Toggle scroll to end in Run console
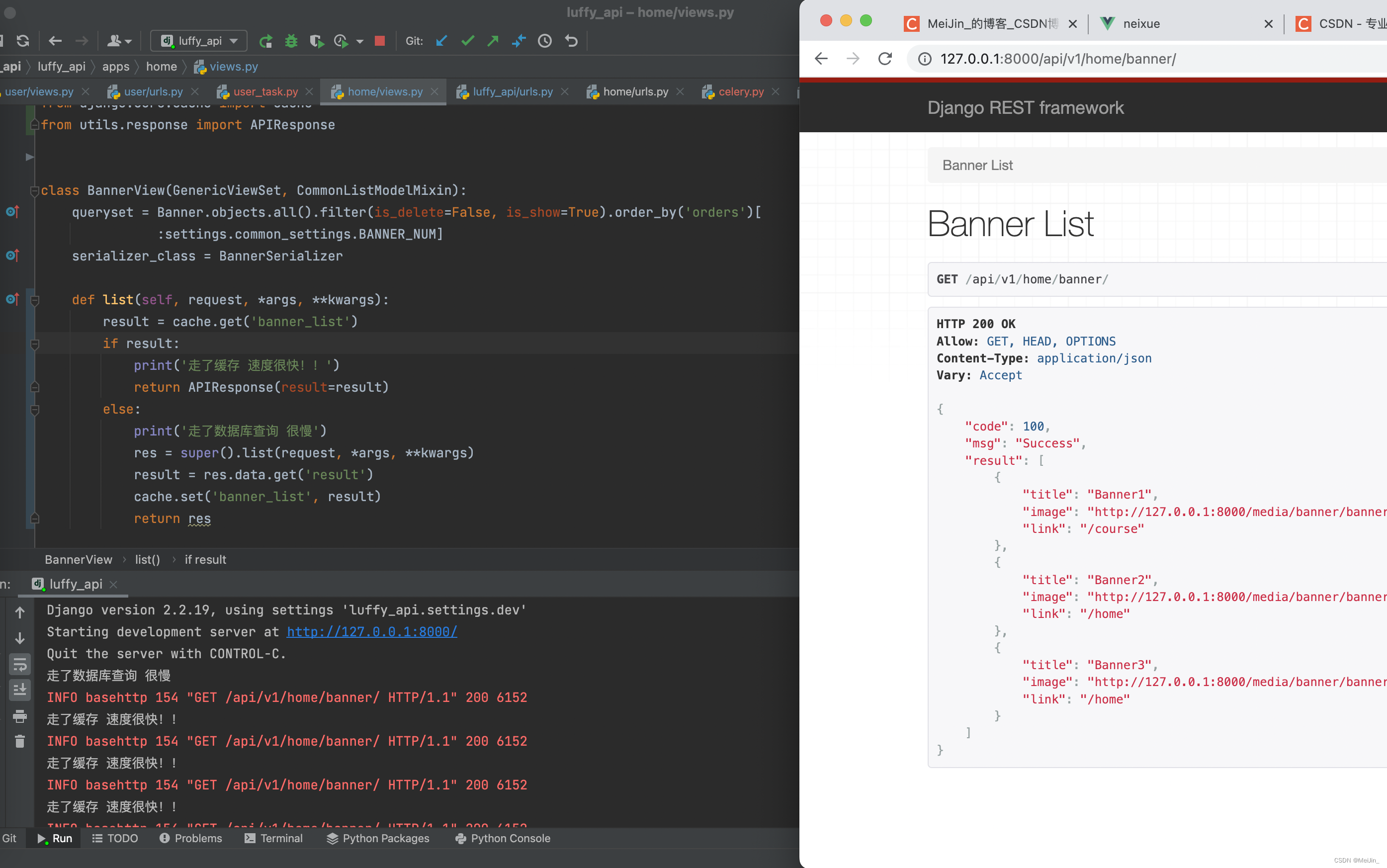Screen dimensions: 1387x868 (x=20, y=690)
